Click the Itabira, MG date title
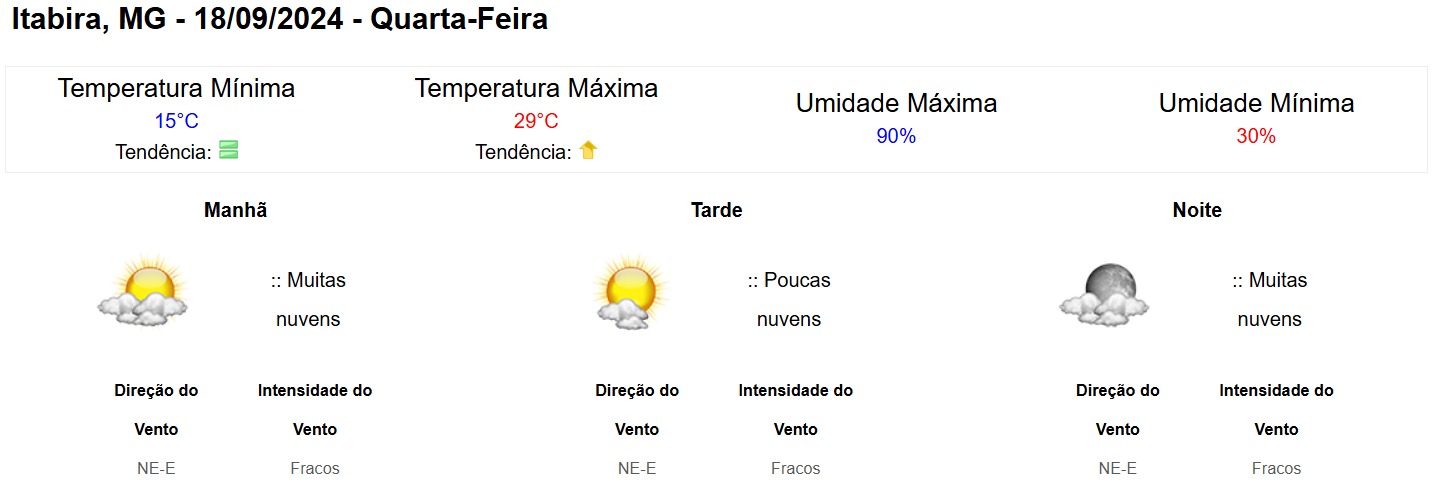 [279, 19]
